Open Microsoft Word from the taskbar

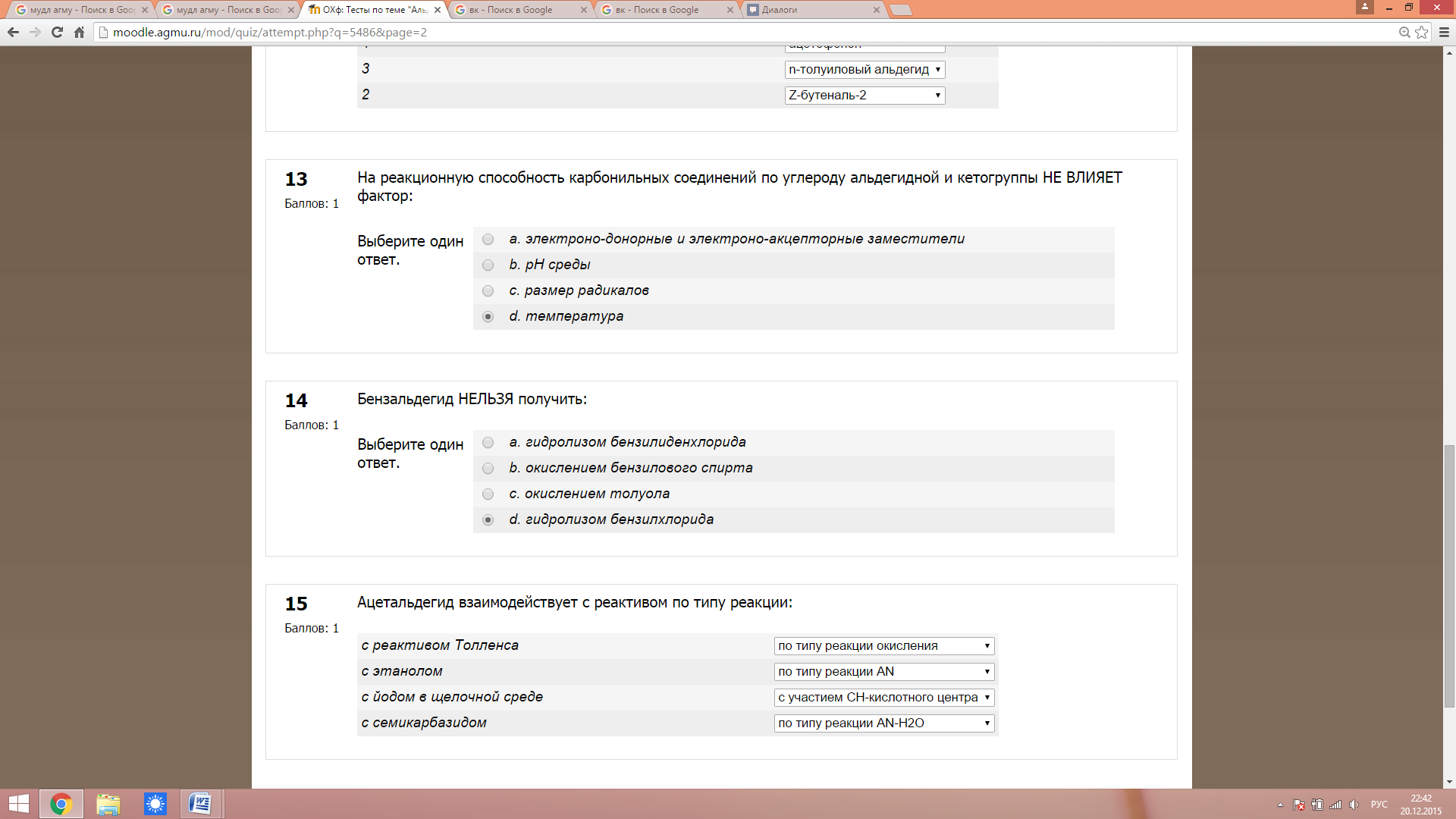pyautogui.click(x=200, y=804)
